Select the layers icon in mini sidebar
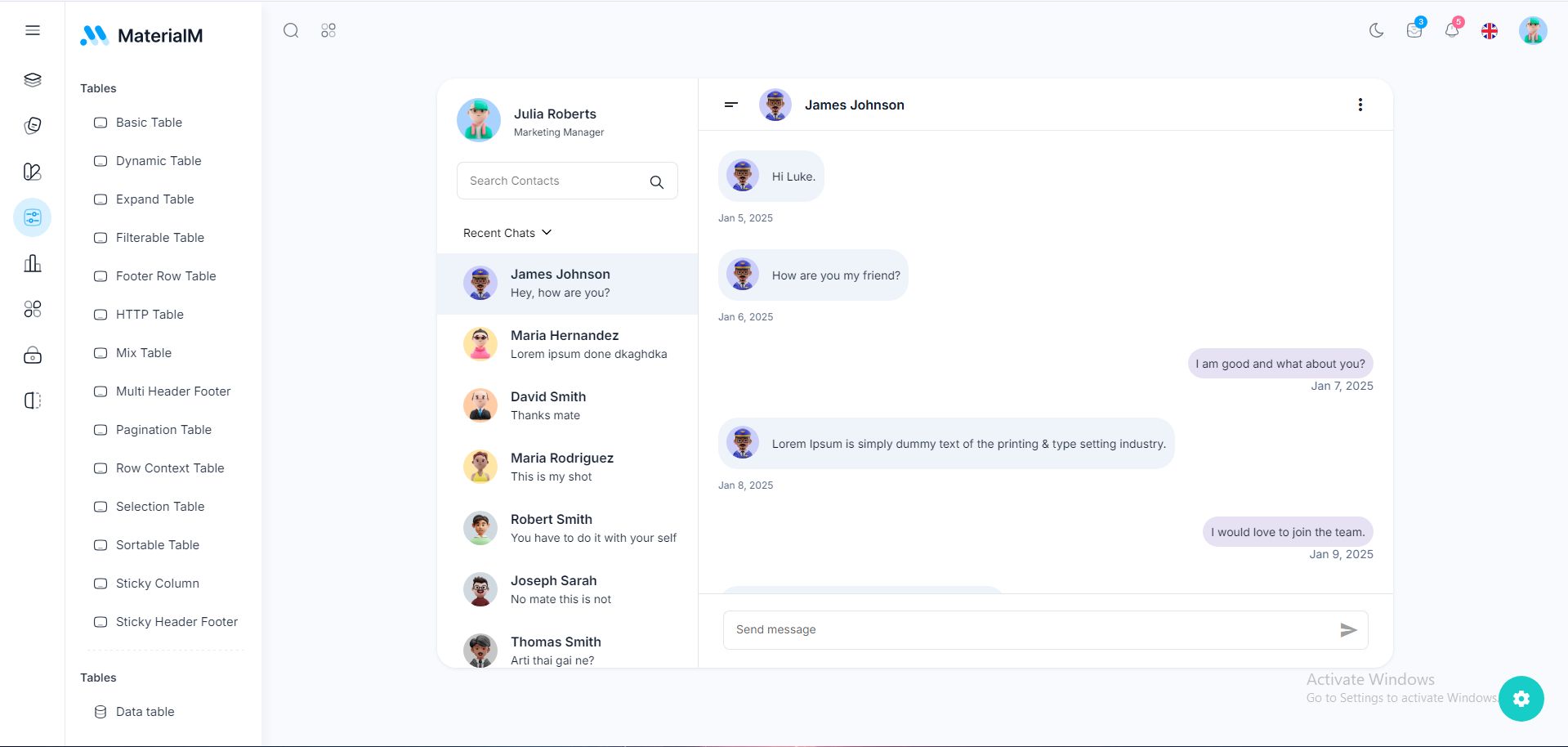This screenshot has height=747, width=1568. tap(33, 80)
